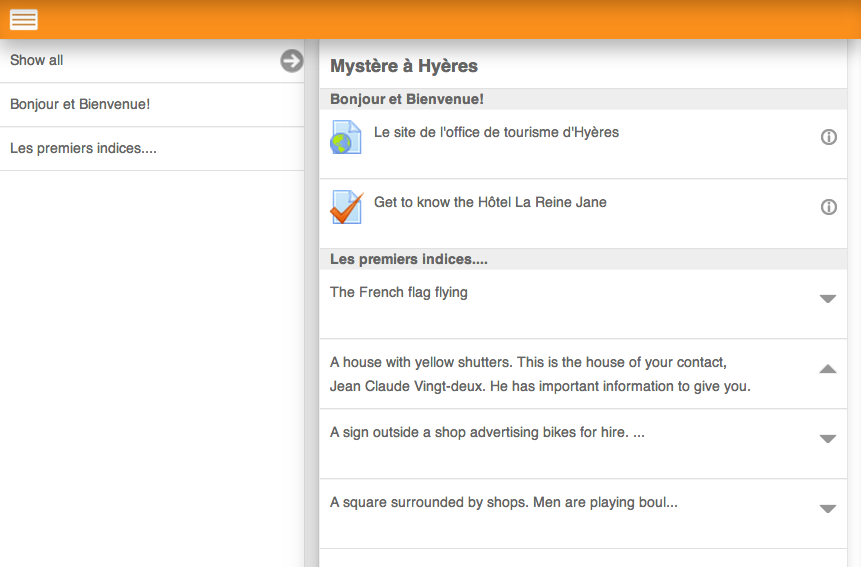Click the Jean Claude Vingt-deux house description
The width and height of the screenshot is (861, 567).
coord(540,374)
